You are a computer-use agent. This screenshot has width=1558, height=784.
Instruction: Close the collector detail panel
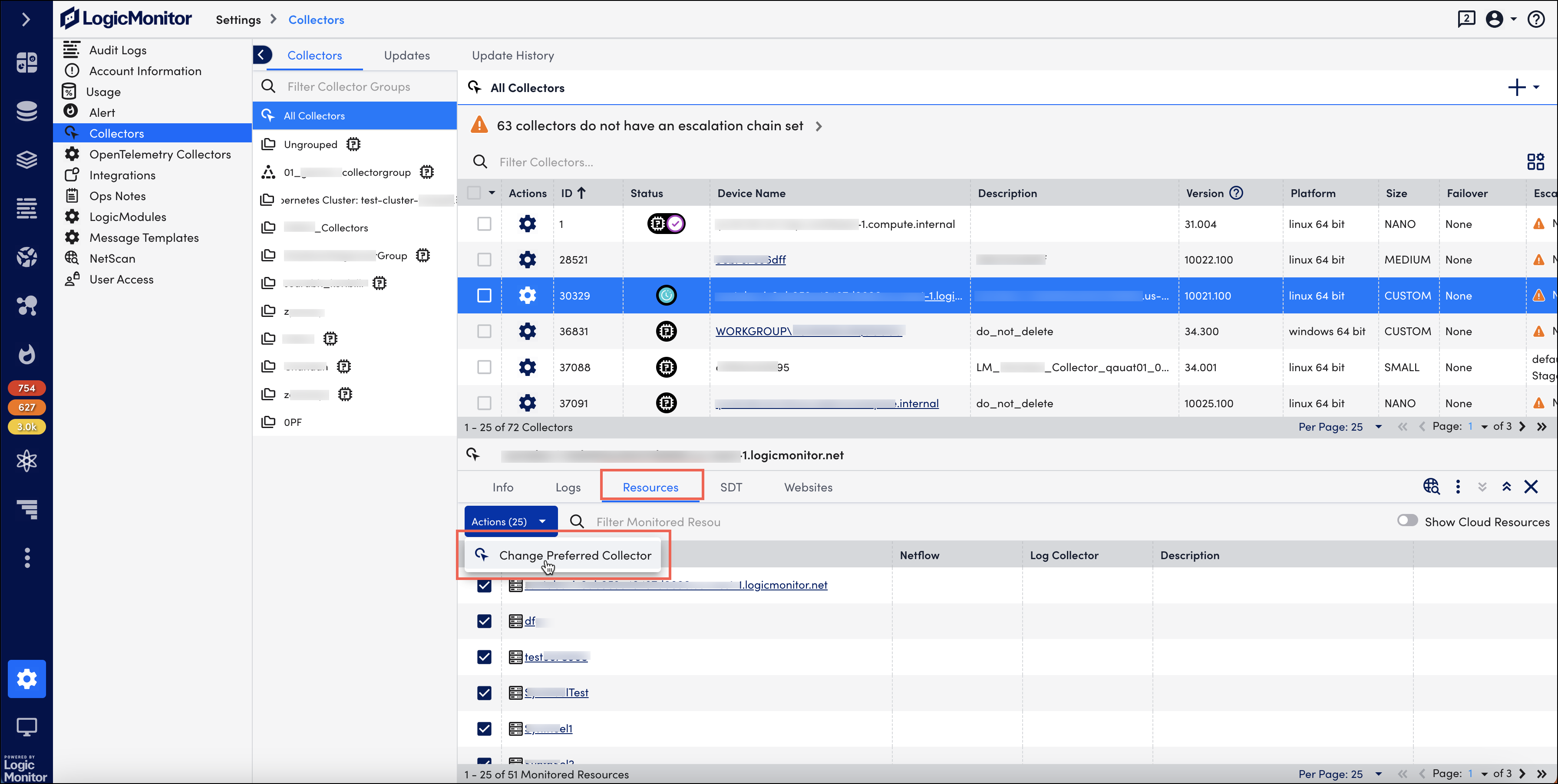coord(1531,487)
